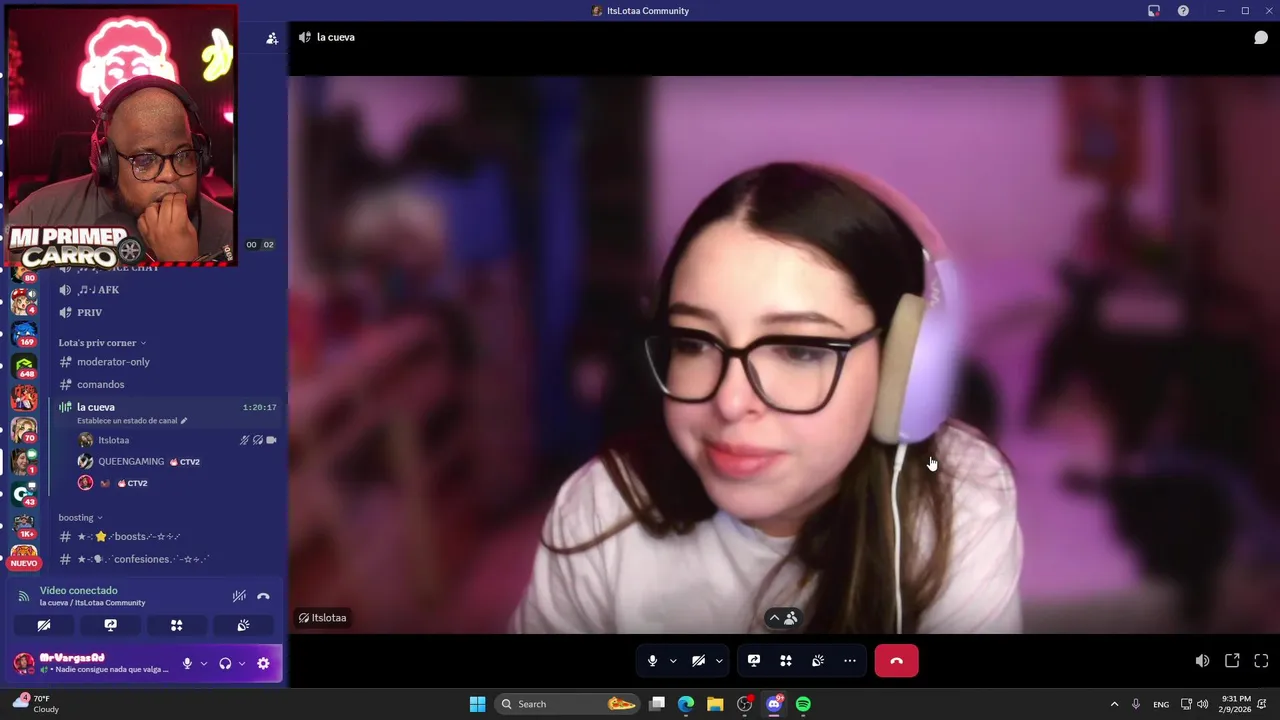The height and width of the screenshot is (720, 1280).
Task: Adjust call volume speaker icon
Action: [x=1202, y=661]
